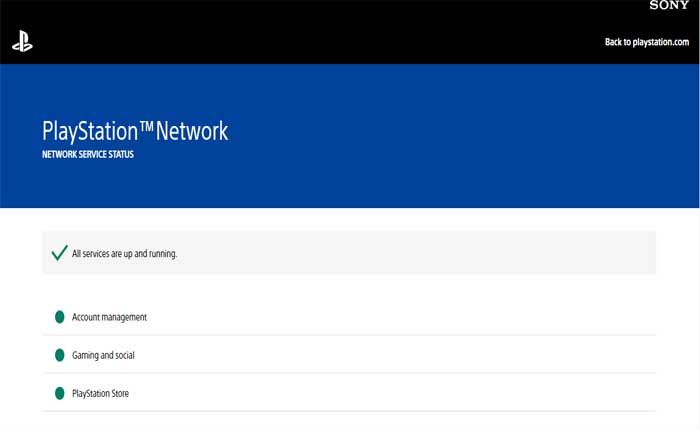Screen dimensions: 700x430
Task: Click the word PlayStation in the page title
Action: coord(88,131)
